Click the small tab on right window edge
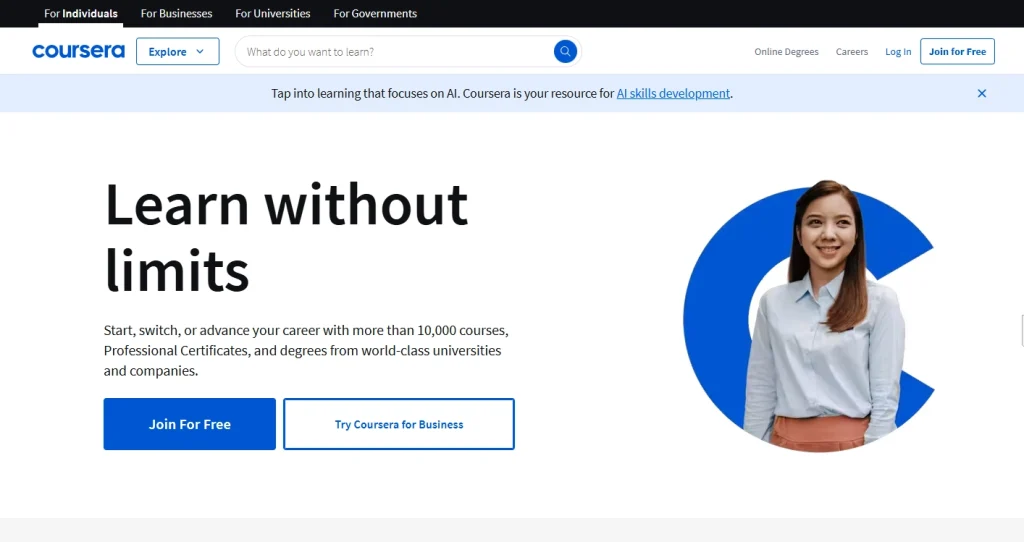This screenshot has height=542, width=1024. tap(1020, 329)
